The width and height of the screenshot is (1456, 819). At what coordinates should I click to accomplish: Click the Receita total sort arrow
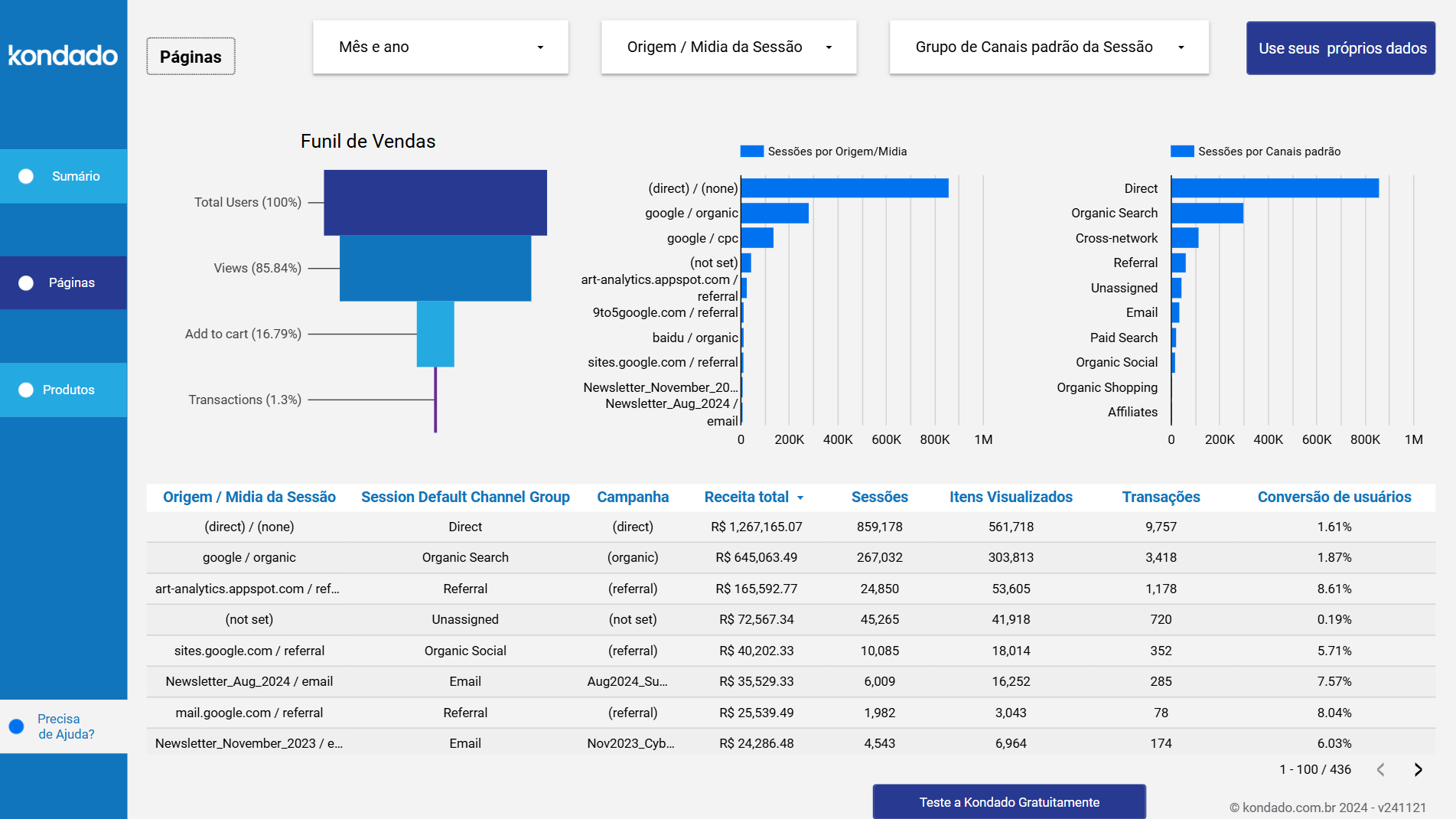pos(800,498)
